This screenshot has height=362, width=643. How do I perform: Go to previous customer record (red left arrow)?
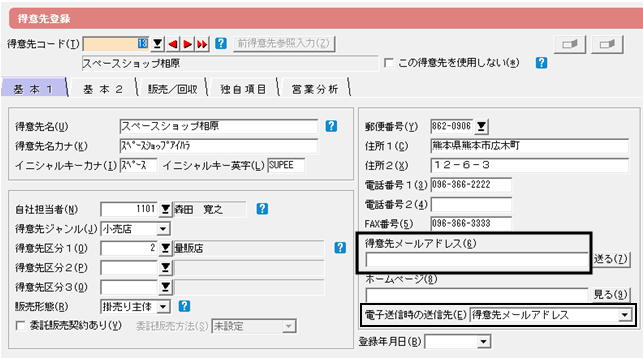tap(173, 43)
